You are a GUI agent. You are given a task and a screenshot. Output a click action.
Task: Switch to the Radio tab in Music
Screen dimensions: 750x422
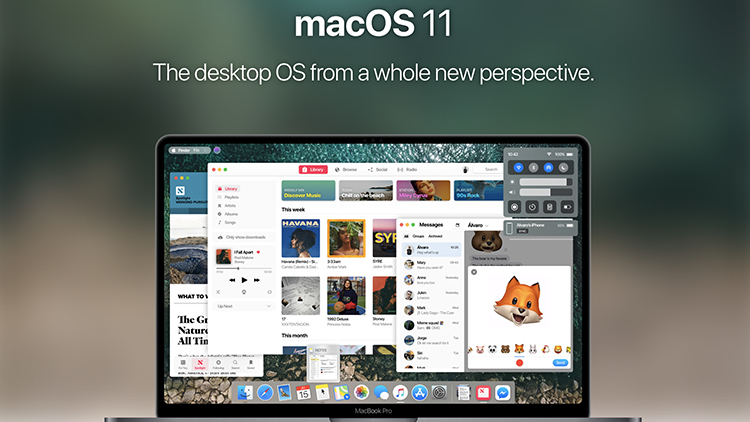click(408, 170)
